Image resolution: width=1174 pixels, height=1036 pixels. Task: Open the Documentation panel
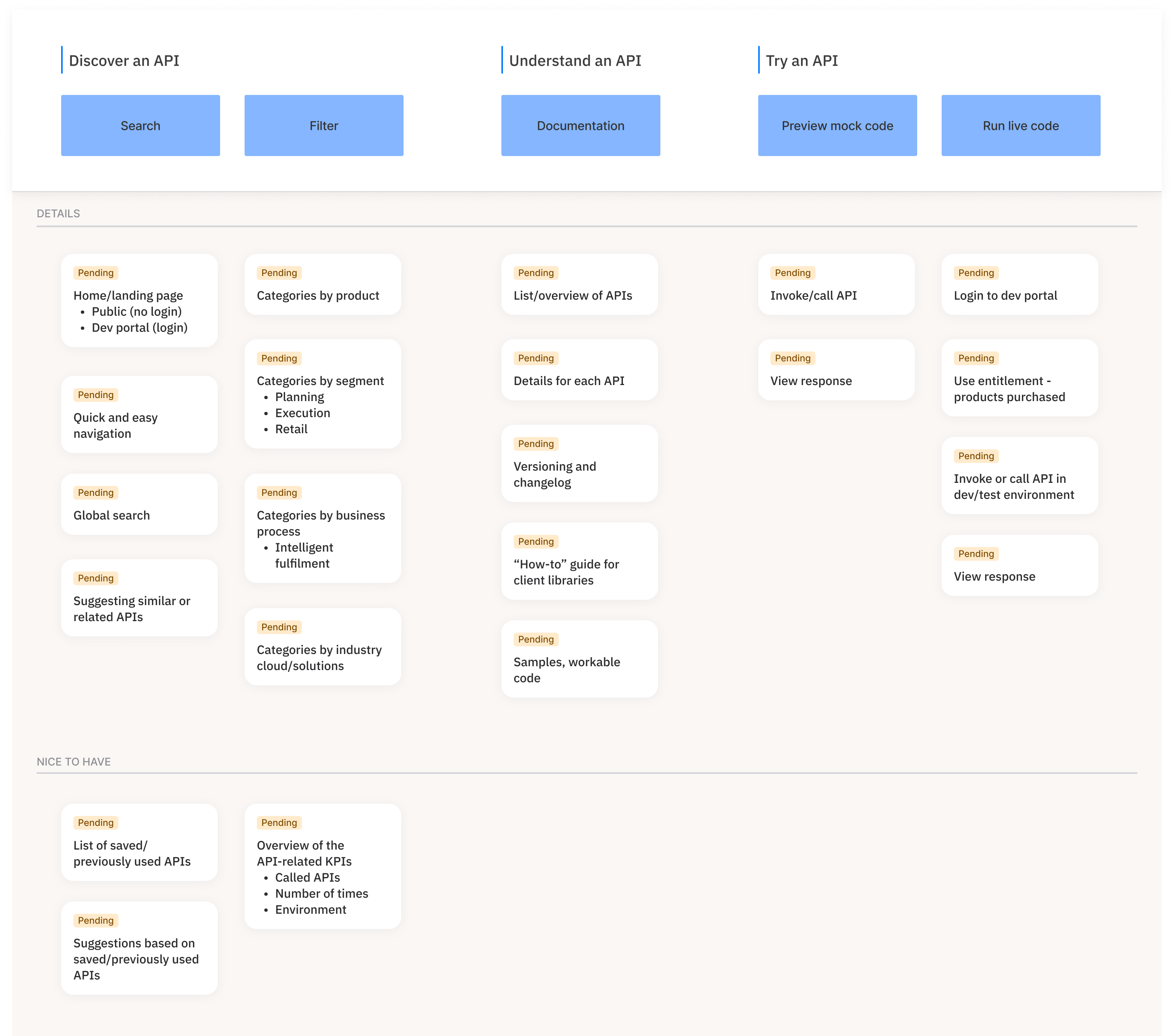pyautogui.click(x=580, y=125)
